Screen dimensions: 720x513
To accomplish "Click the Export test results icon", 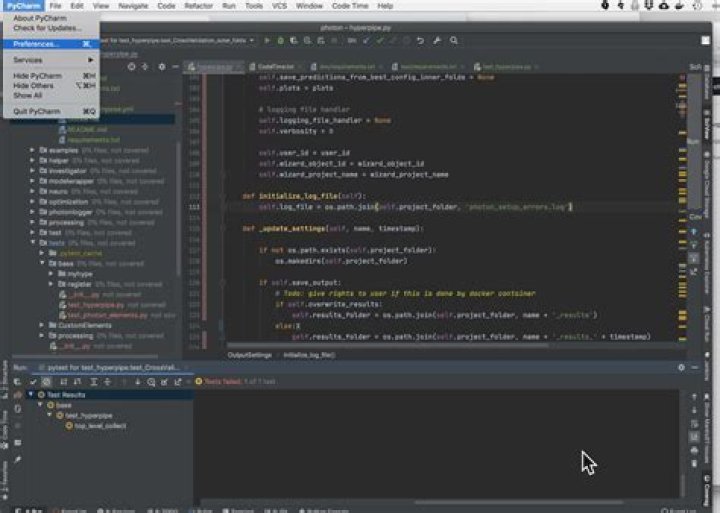I will pyautogui.click(x=178, y=382).
